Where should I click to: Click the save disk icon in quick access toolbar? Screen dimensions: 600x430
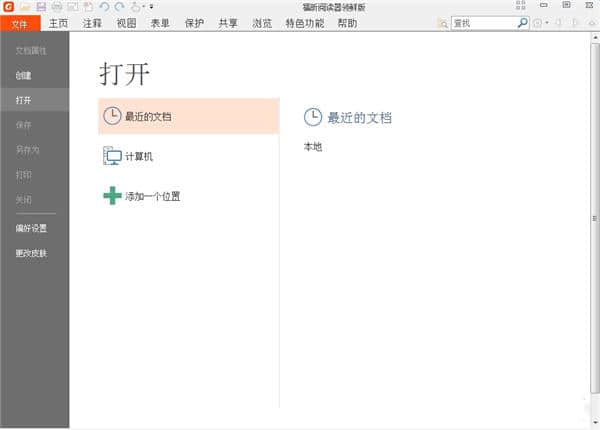pos(40,6)
